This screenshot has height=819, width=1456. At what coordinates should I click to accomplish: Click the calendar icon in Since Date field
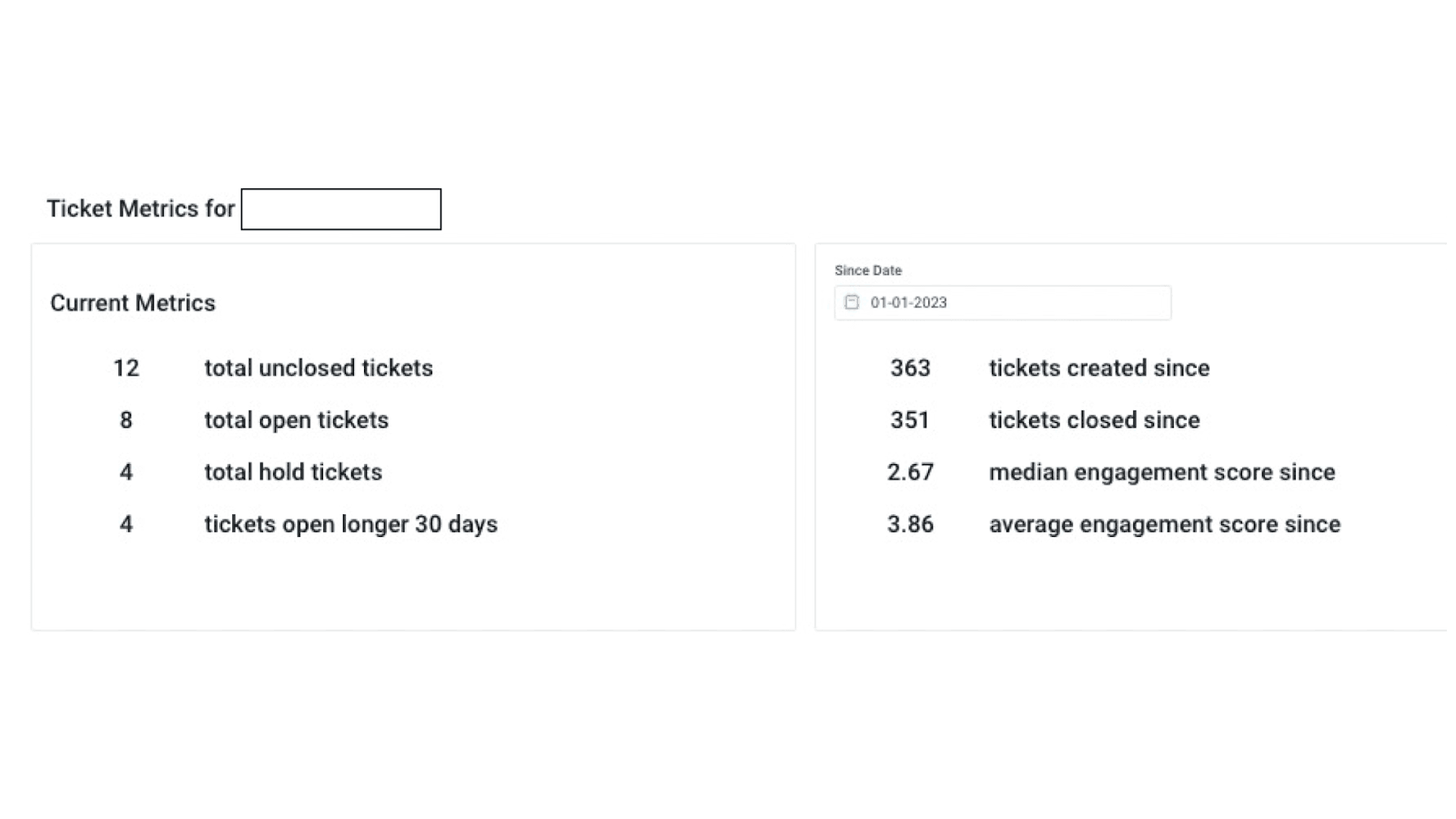coord(852,302)
